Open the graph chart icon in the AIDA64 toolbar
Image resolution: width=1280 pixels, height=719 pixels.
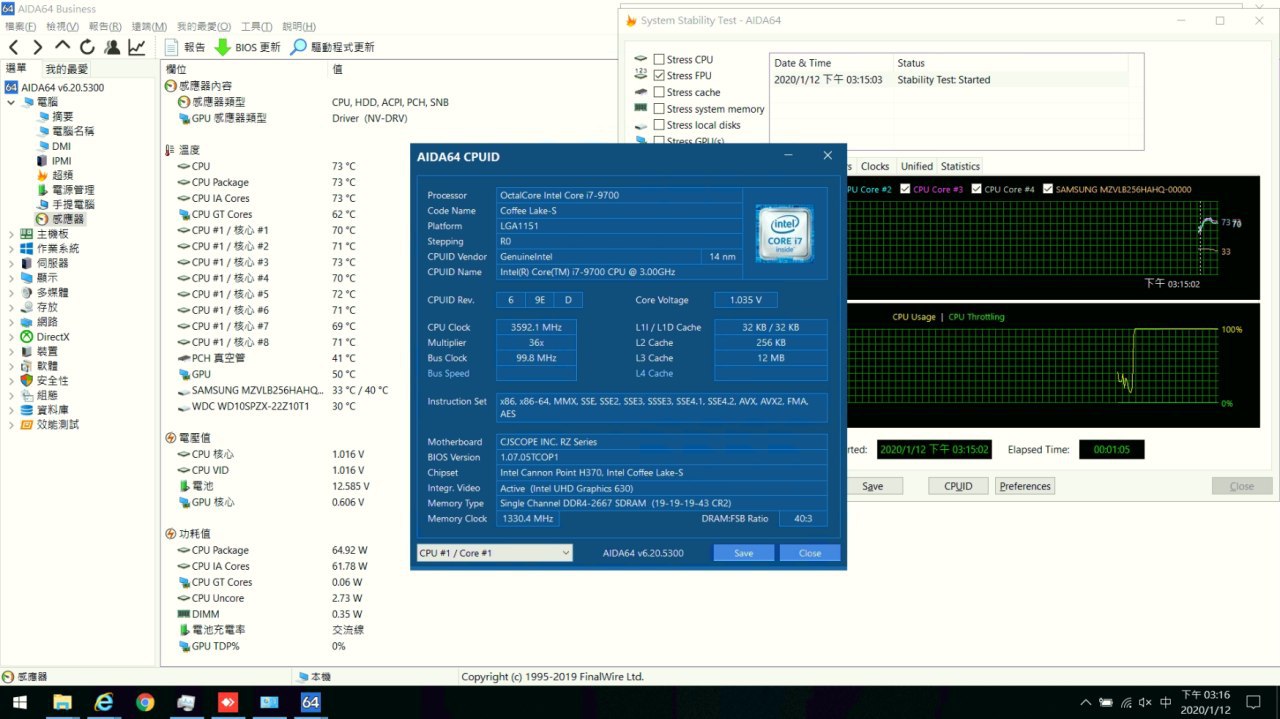[x=137, y=47]
